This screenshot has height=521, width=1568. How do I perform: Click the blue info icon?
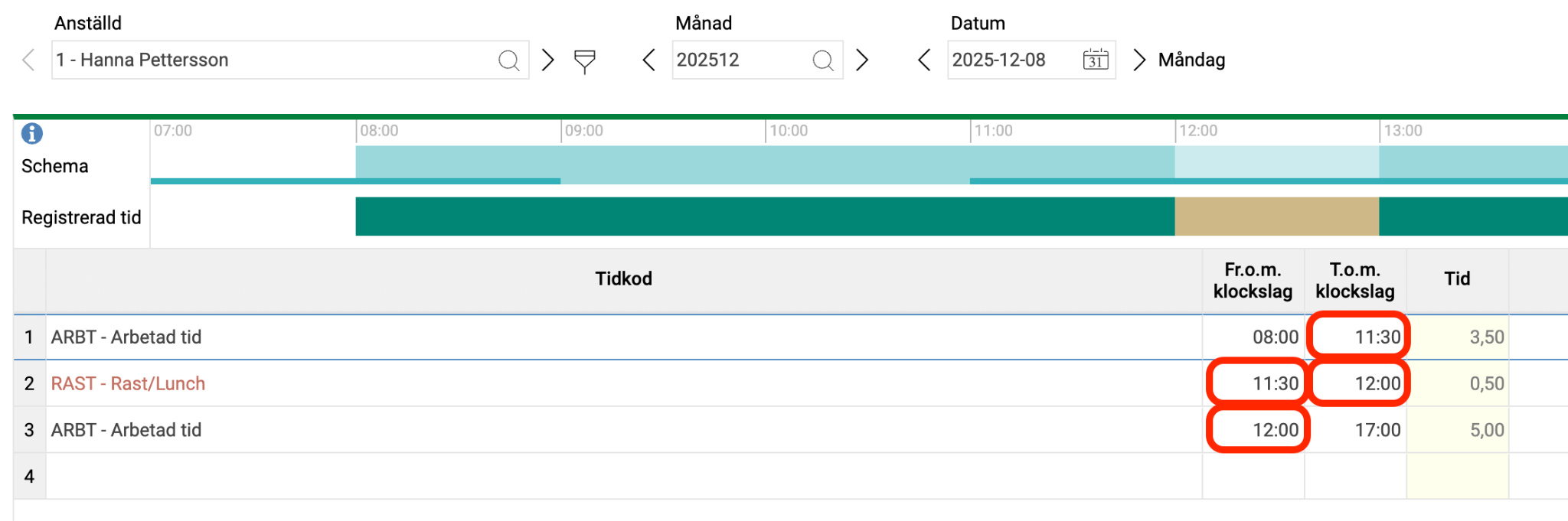point(32,133)
